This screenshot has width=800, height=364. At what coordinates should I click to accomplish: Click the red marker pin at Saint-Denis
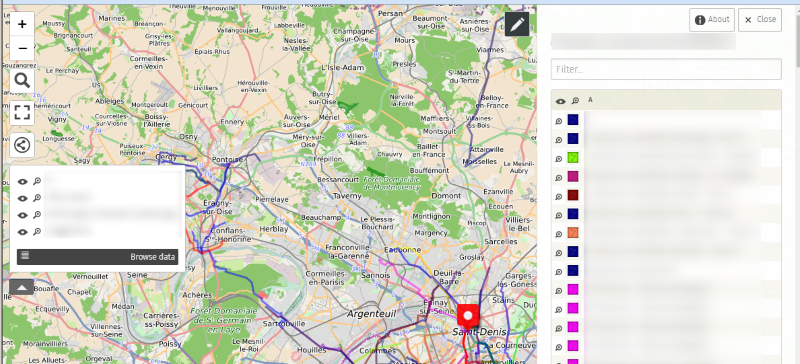tap(468, 316)
